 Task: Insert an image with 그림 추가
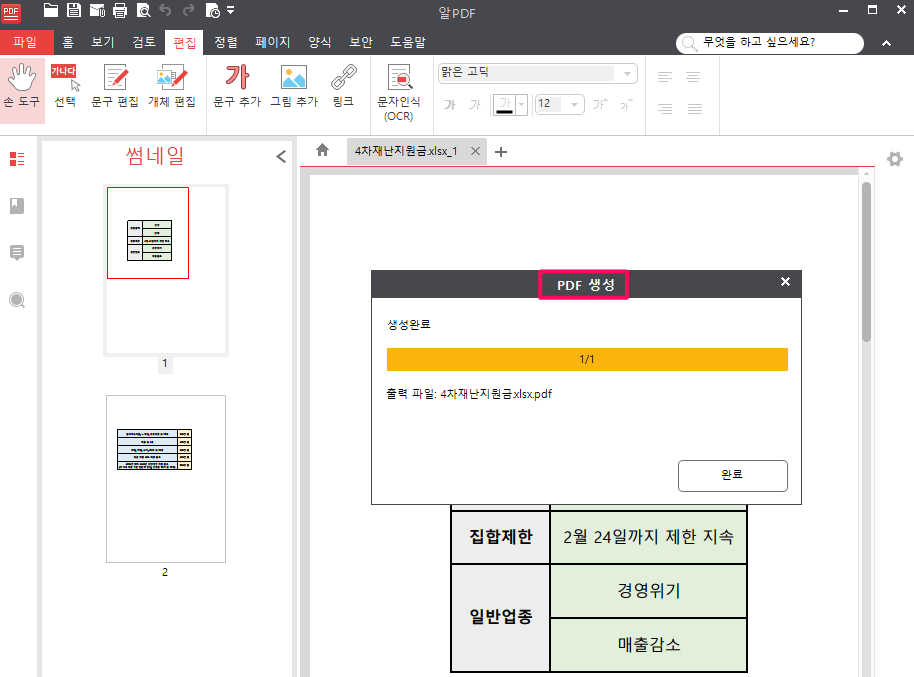click(293, 88)
